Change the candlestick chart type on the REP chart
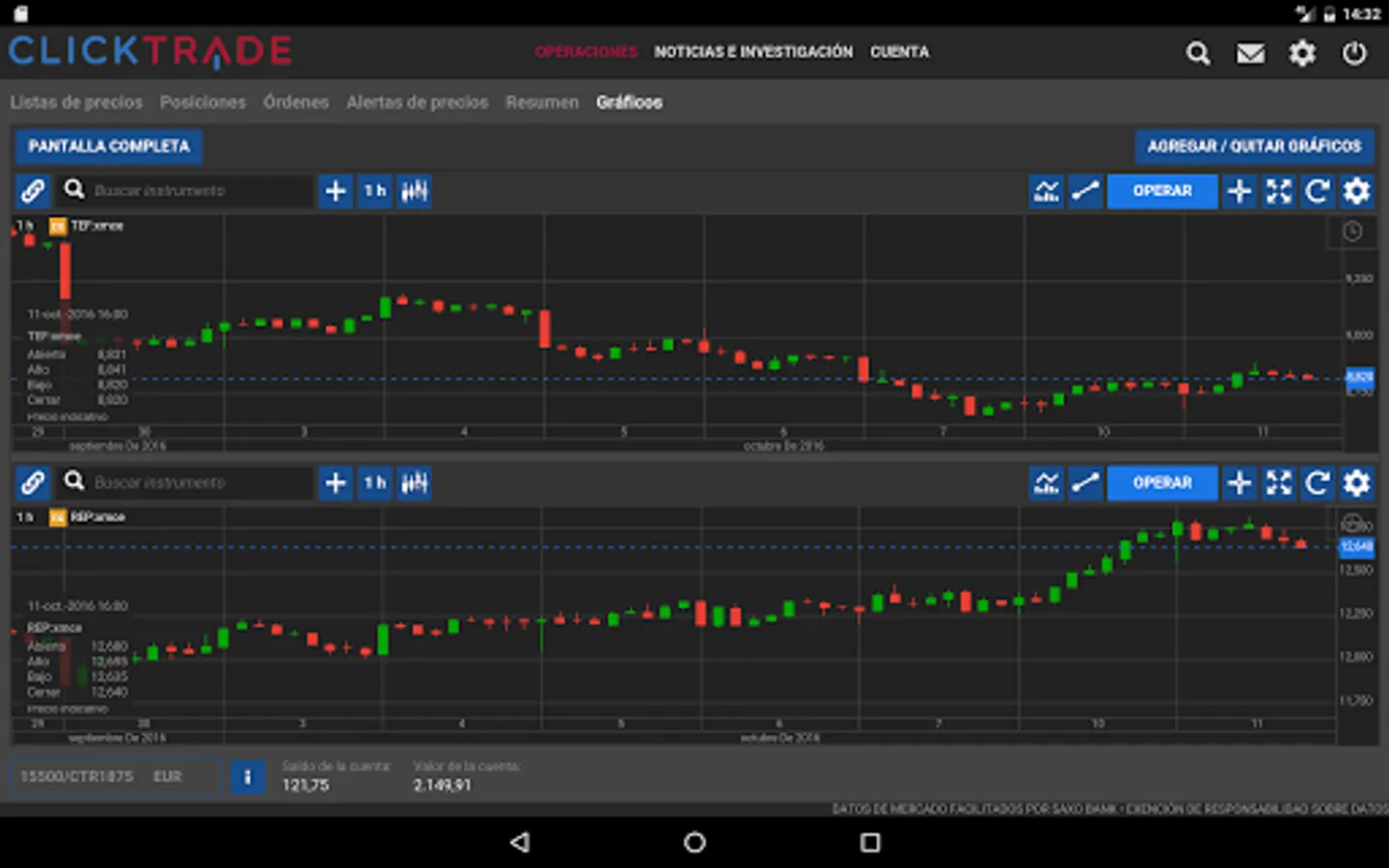This screenshot has width=1389, height=868. pyautogui.click(x=415, y=482)
